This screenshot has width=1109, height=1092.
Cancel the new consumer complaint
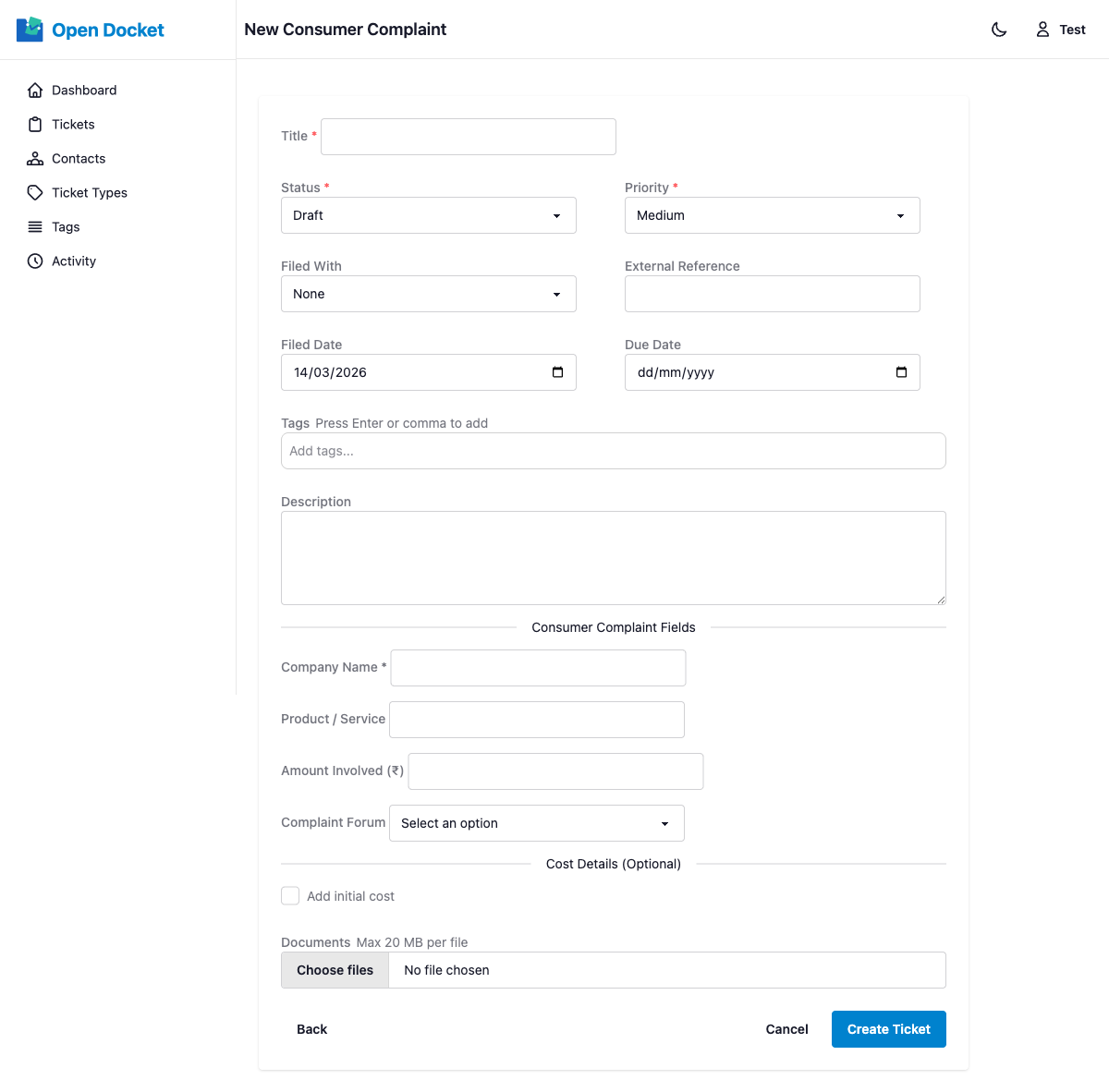coord(786,1028)
